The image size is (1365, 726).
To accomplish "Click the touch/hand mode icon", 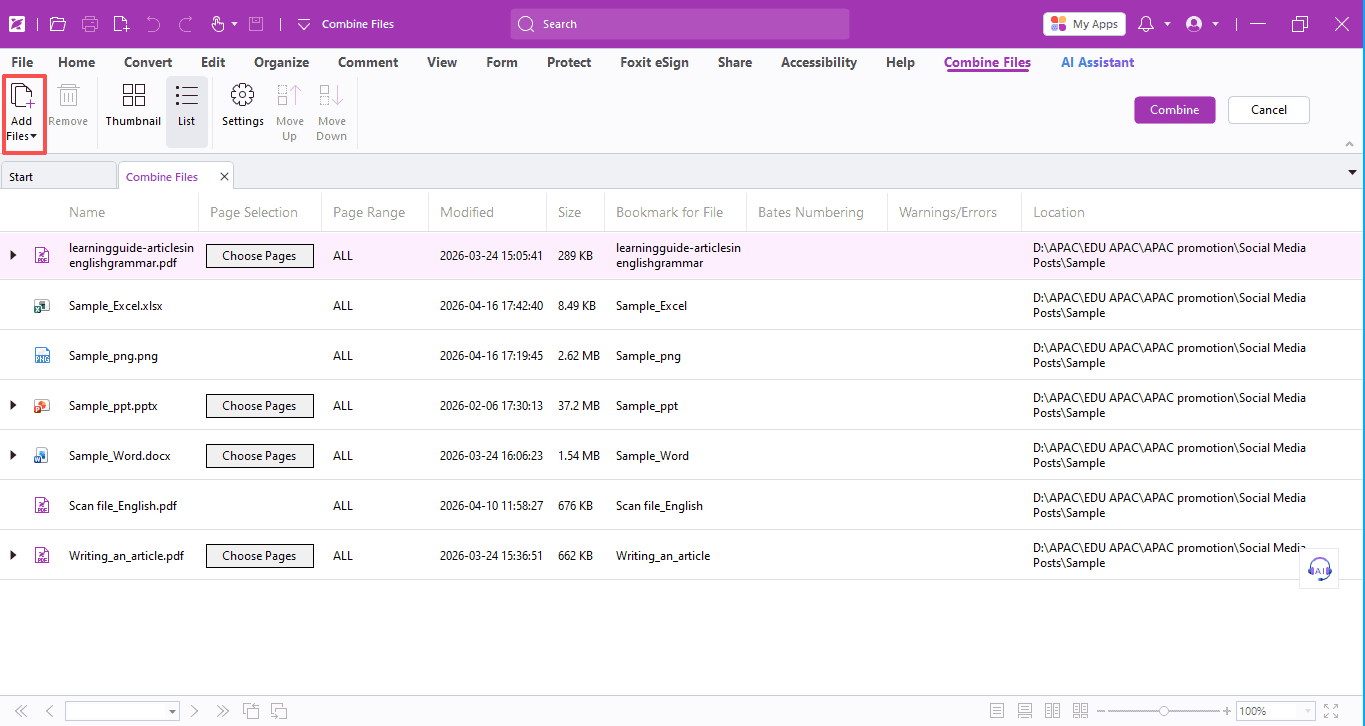I will click(218, 24).
